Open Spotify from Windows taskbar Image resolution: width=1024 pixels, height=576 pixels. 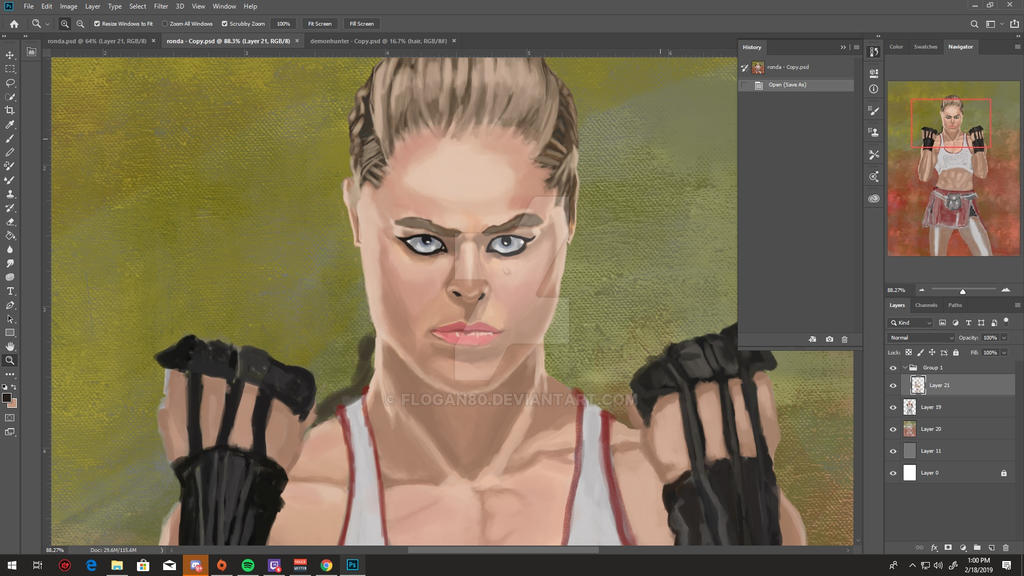[248, 565]
